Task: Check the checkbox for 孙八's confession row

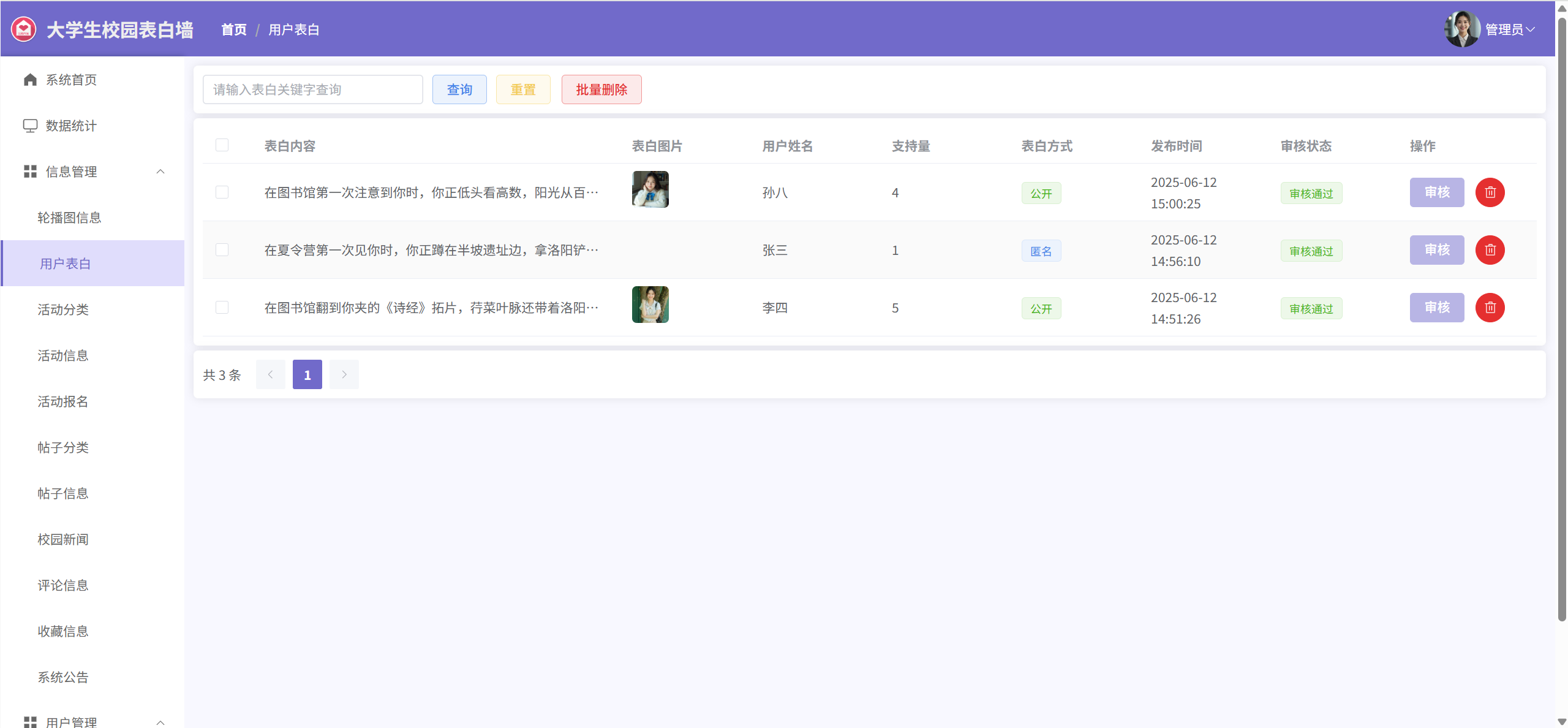Action: (222, 192)
